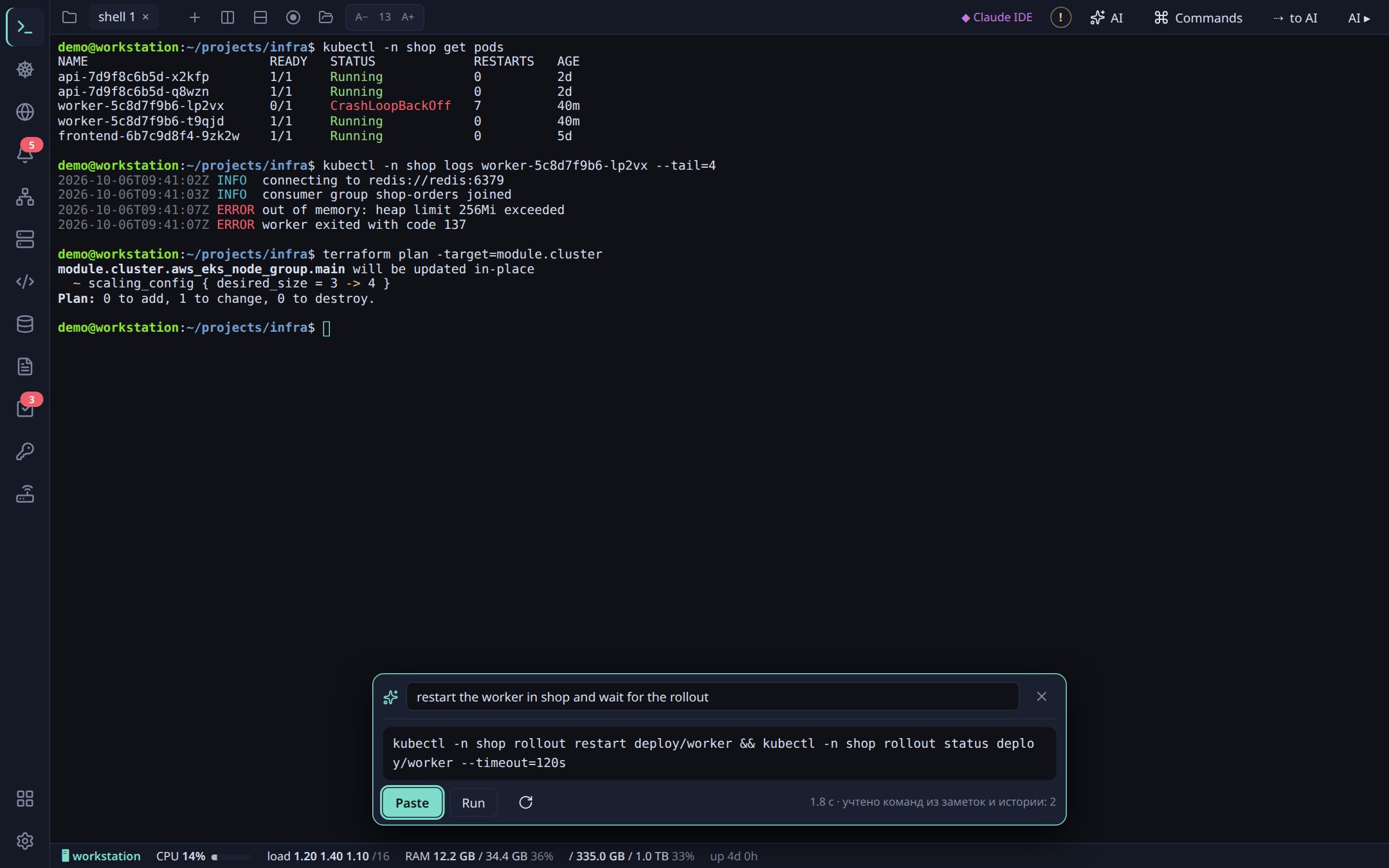Open the Commands palette

click(1198, 17)
